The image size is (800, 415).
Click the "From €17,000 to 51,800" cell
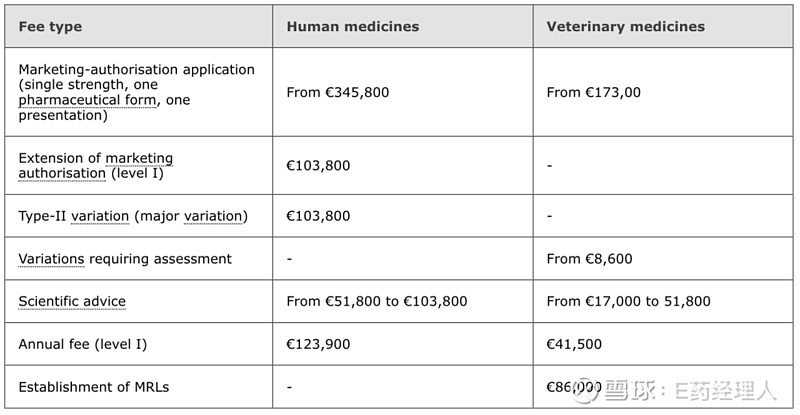[x=628, y=301]
